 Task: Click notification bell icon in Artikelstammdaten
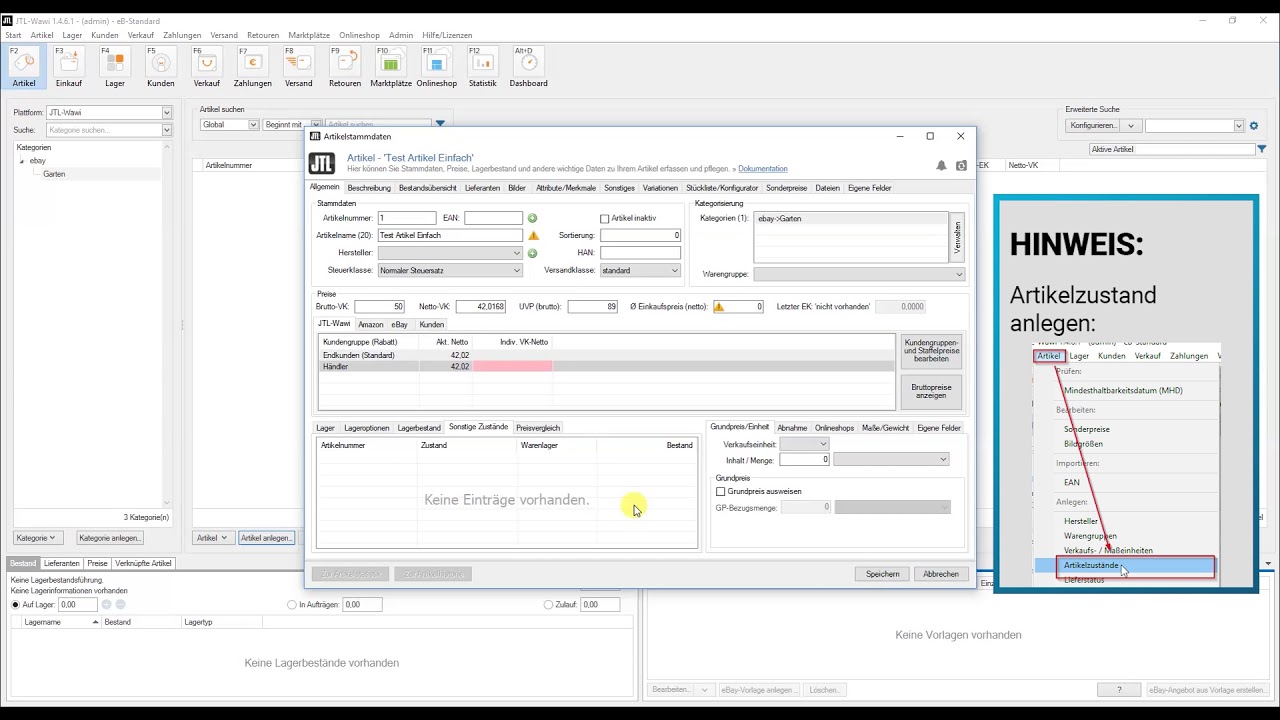(941, 166)
